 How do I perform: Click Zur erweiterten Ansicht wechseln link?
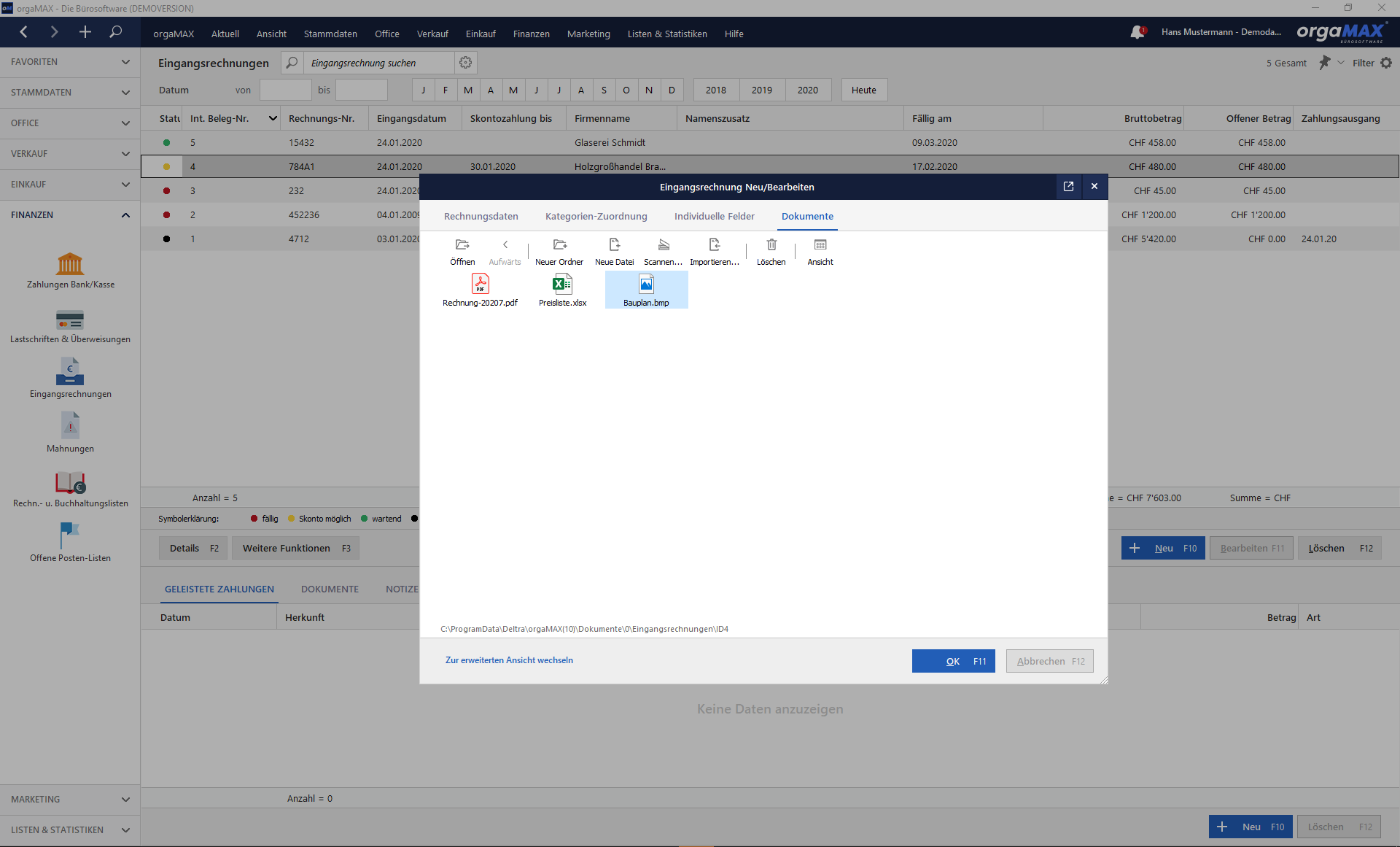[509, 660]
